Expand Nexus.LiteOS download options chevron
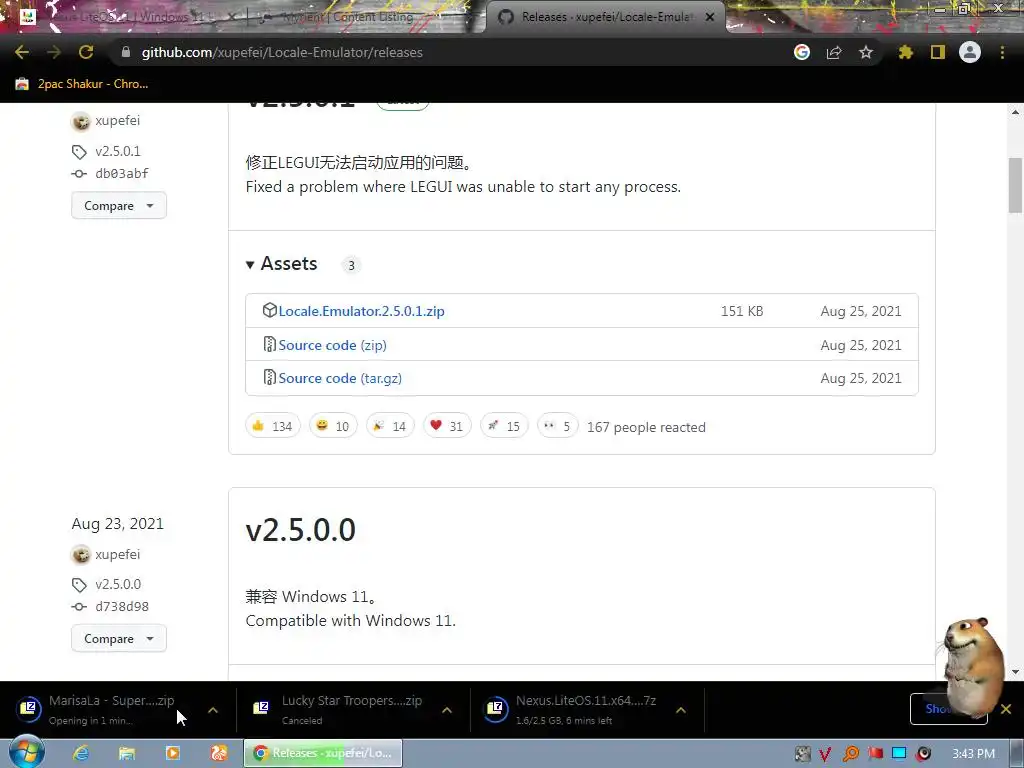This screenshot has height=768, width=1024. [x=680, y=710]
